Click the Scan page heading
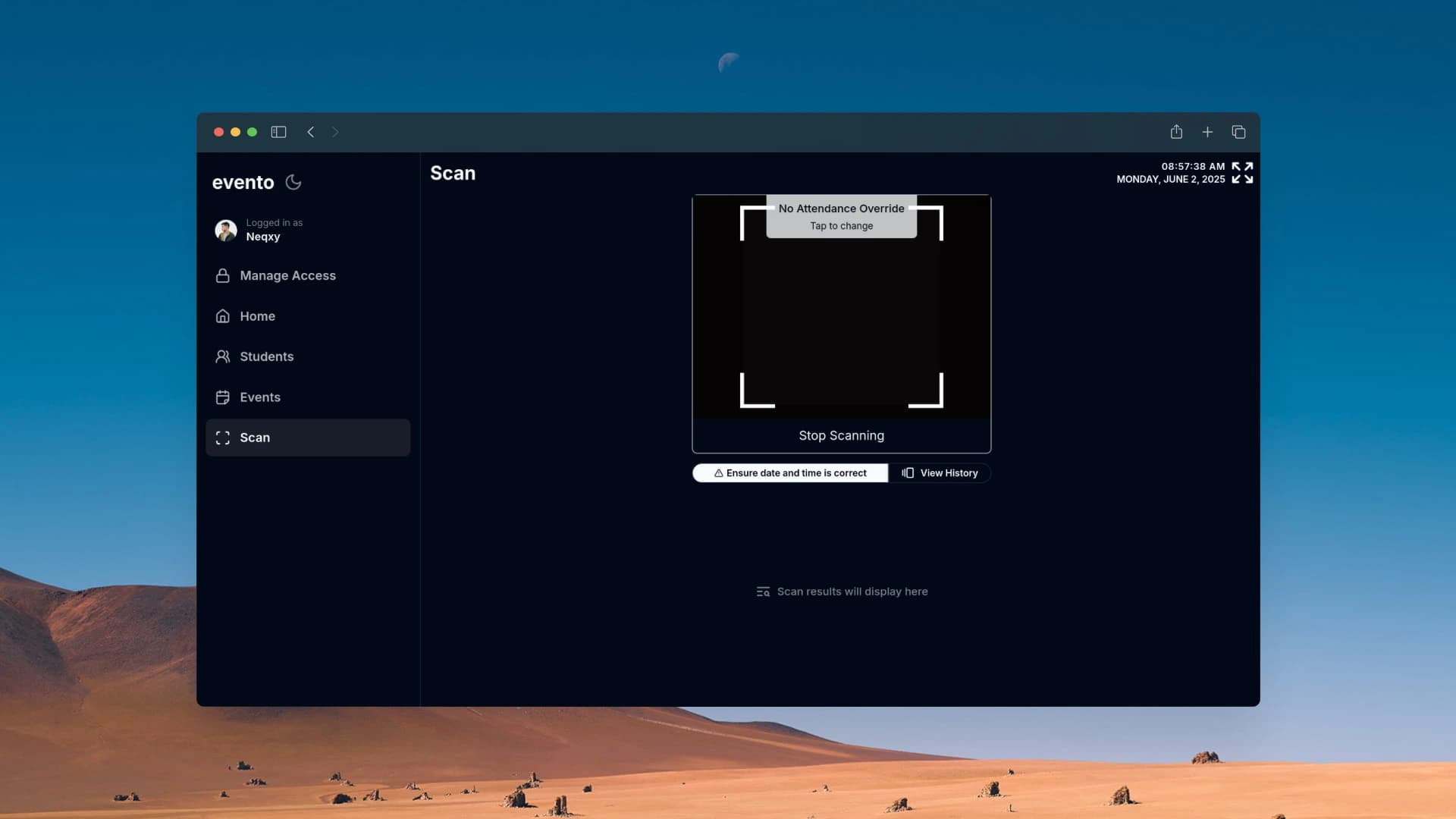 tap(453, 173)
